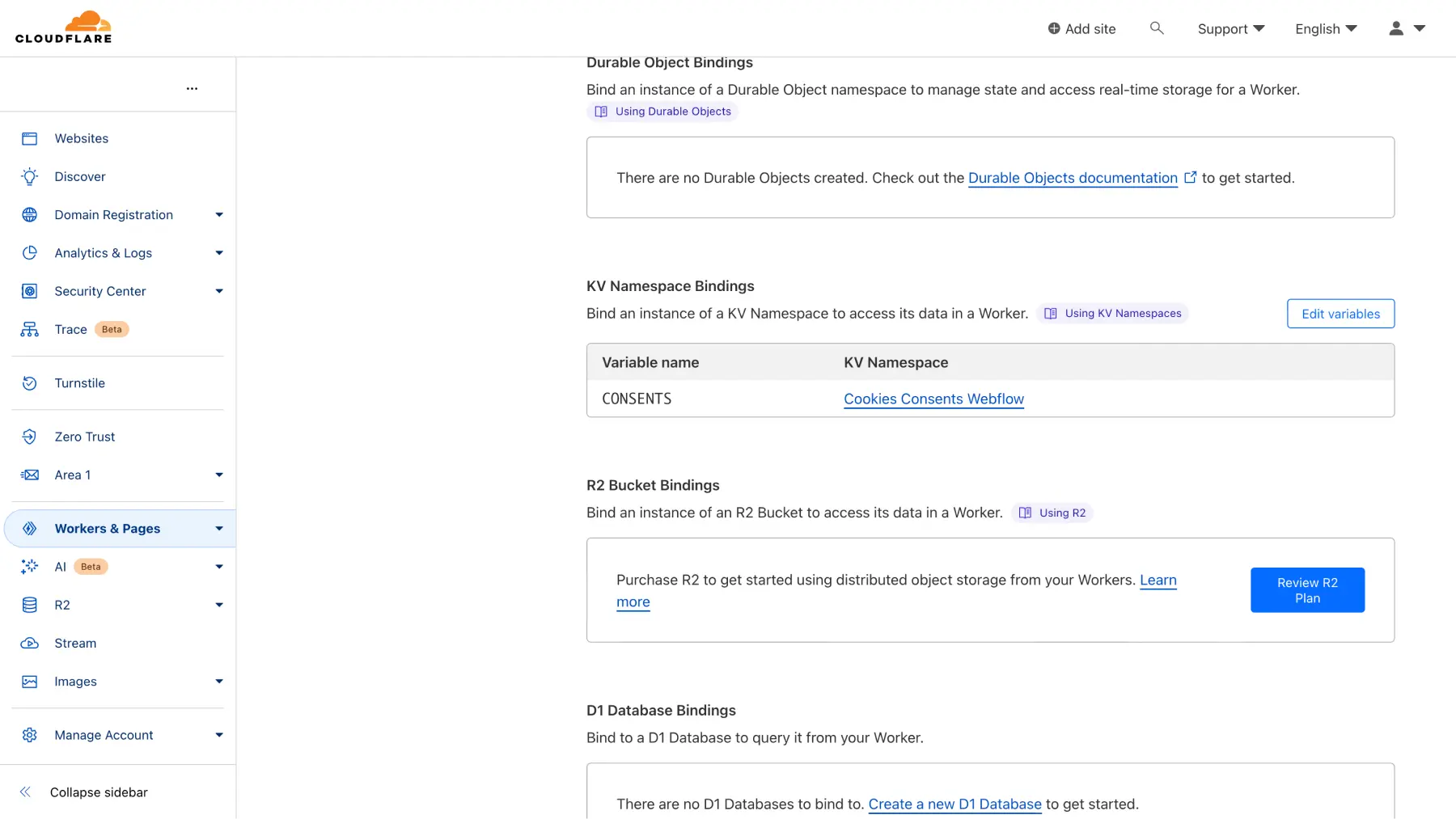Open Websites in sidebar
Image resolution: width=1456 pixels, height=819 pixels.
coord(82,138)
